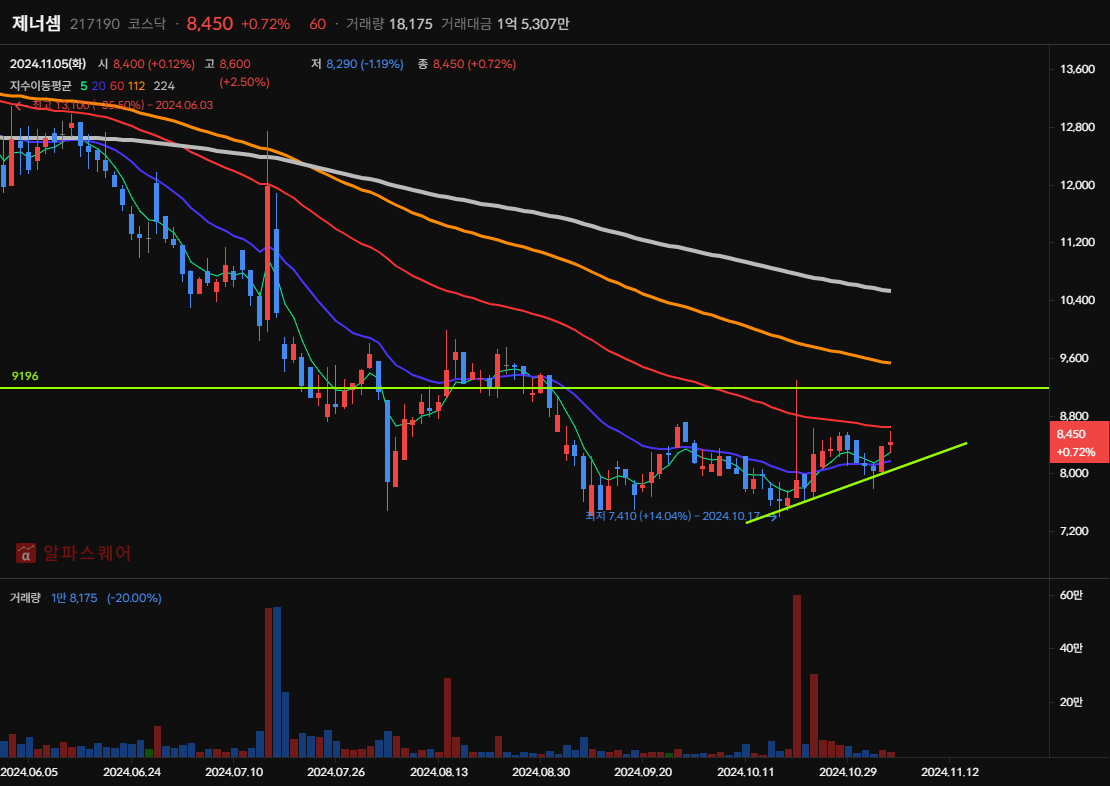Click the 지수이동평균 indicator label

pyautogui.click(x=40, y=86)
